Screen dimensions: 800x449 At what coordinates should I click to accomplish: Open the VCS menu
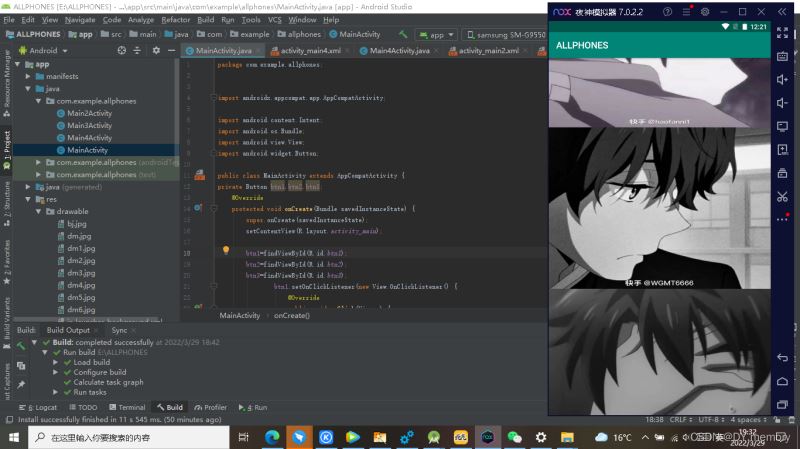click(274, 19)
